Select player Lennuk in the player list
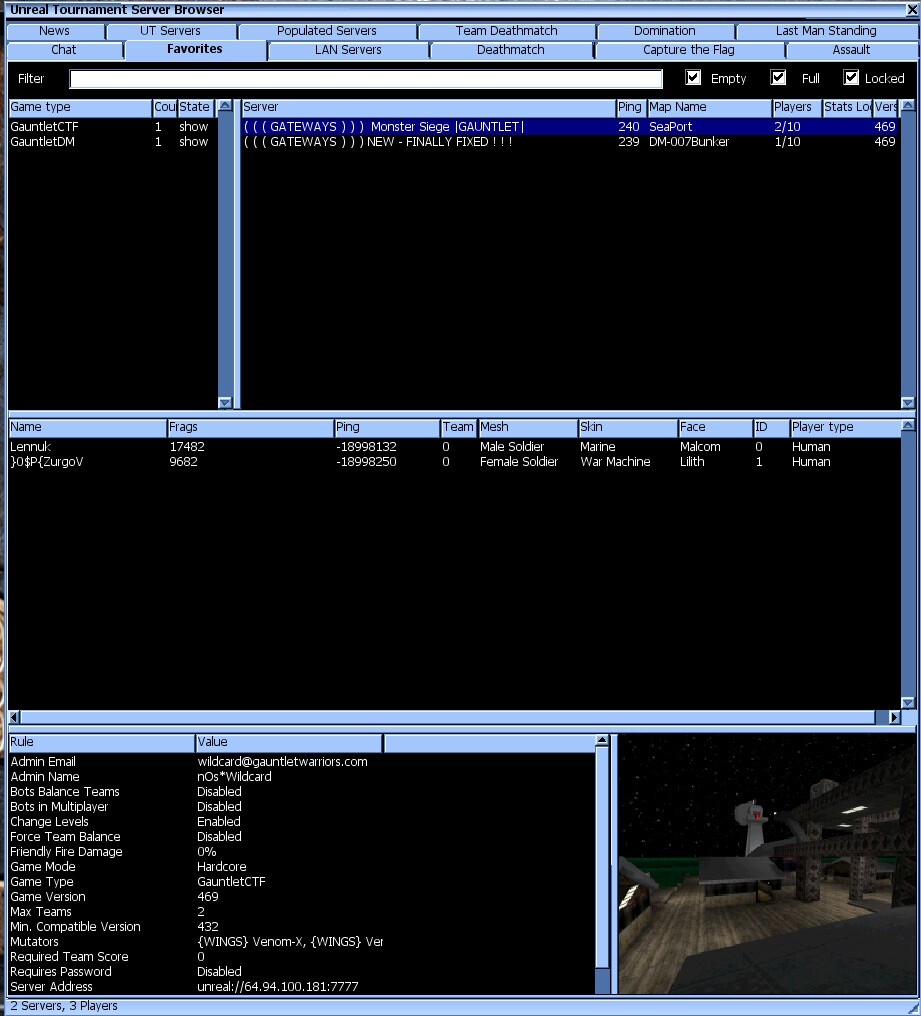 [x=454, y=446]
